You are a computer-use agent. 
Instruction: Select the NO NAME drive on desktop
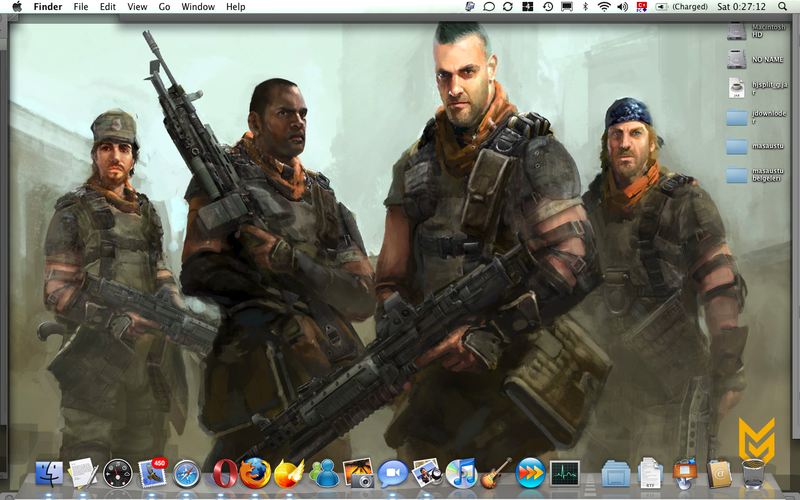737,59
